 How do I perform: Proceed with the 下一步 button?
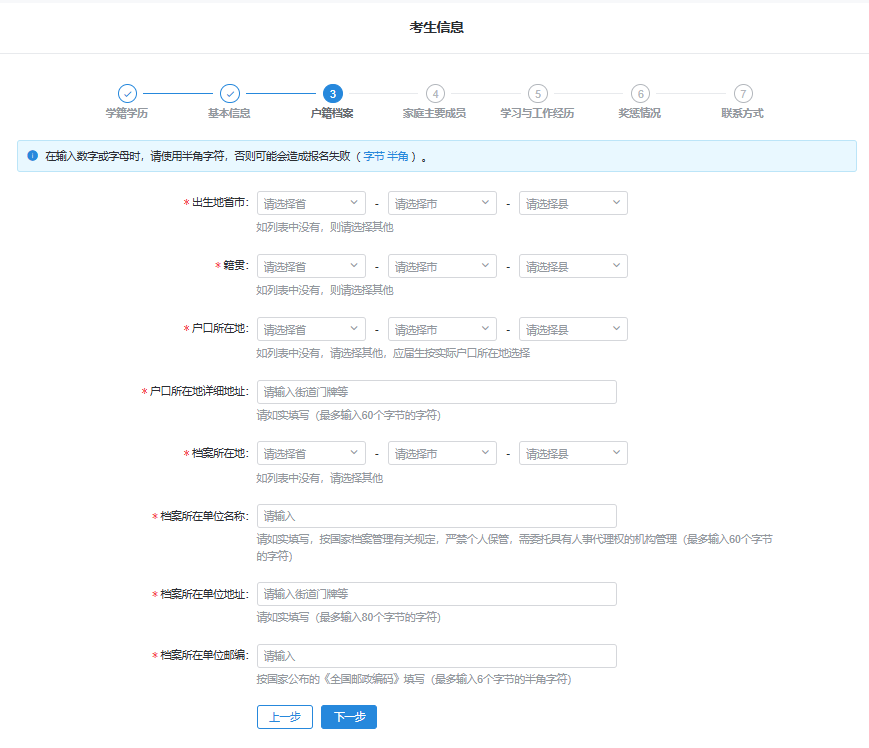[349, 717]
